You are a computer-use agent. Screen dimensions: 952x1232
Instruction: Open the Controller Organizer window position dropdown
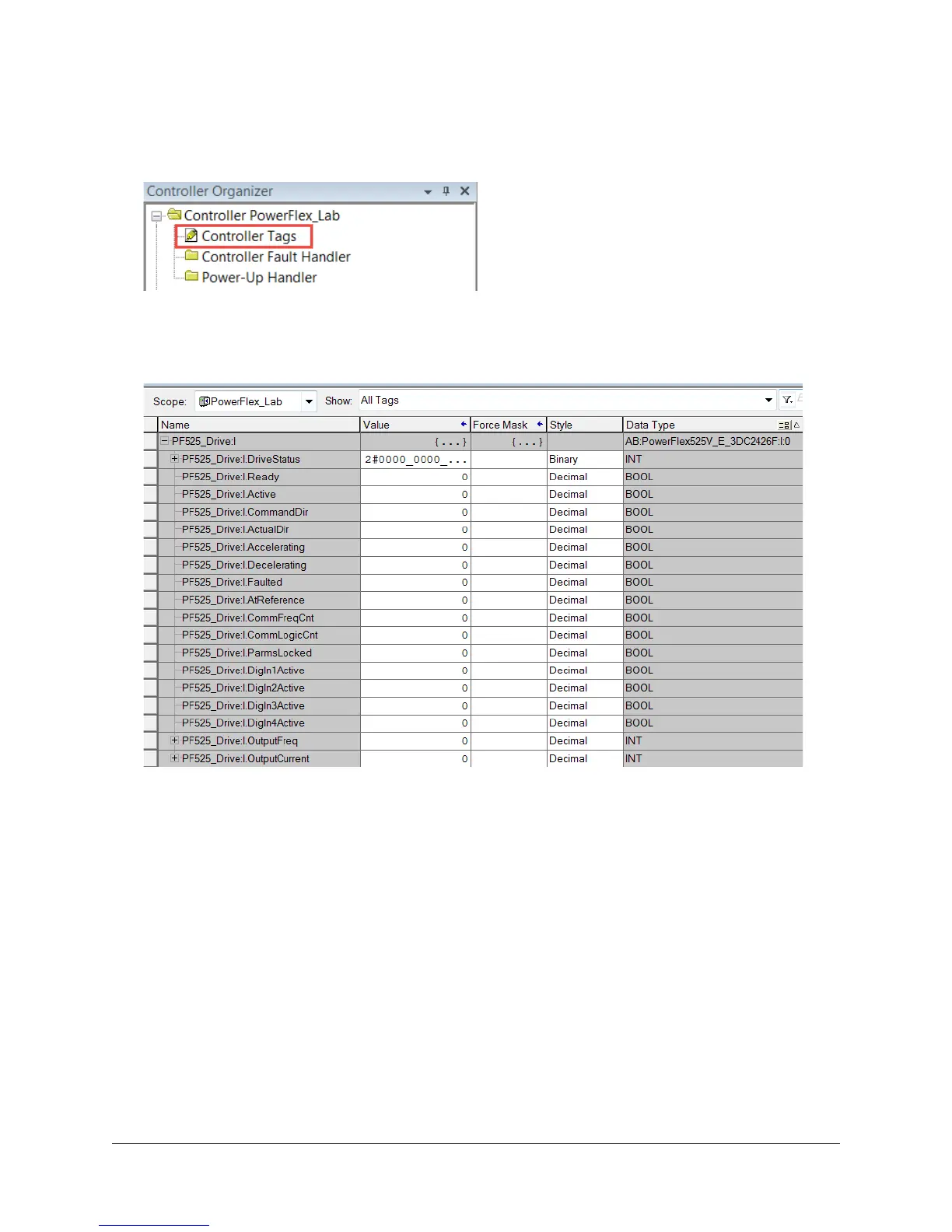pos(428,192)
